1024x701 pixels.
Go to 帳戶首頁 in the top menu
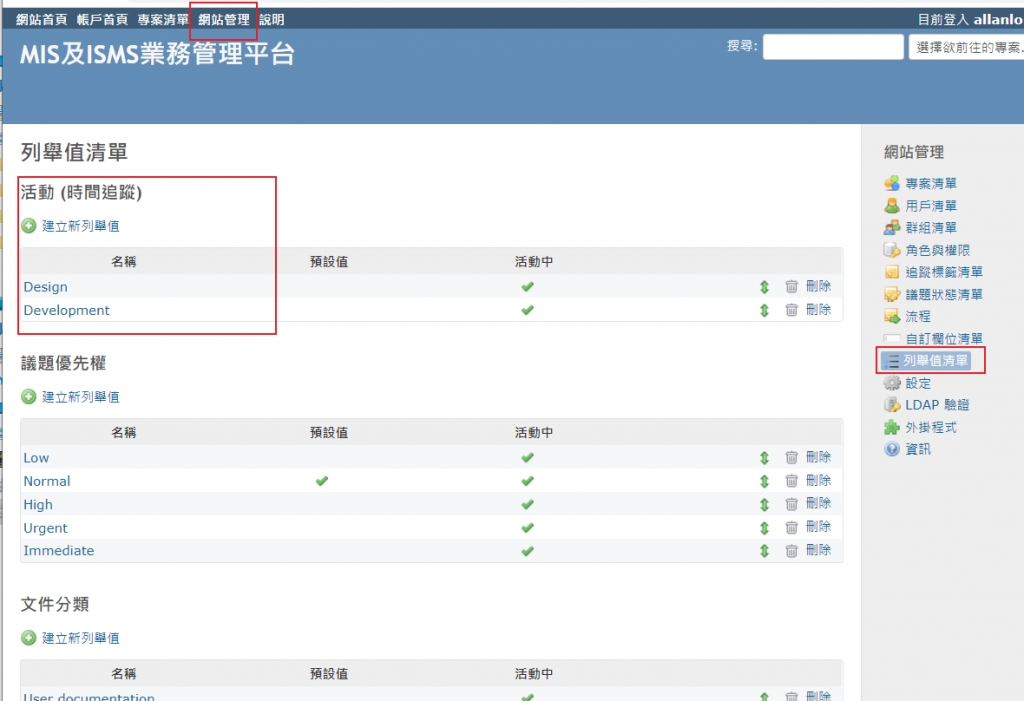102,20
